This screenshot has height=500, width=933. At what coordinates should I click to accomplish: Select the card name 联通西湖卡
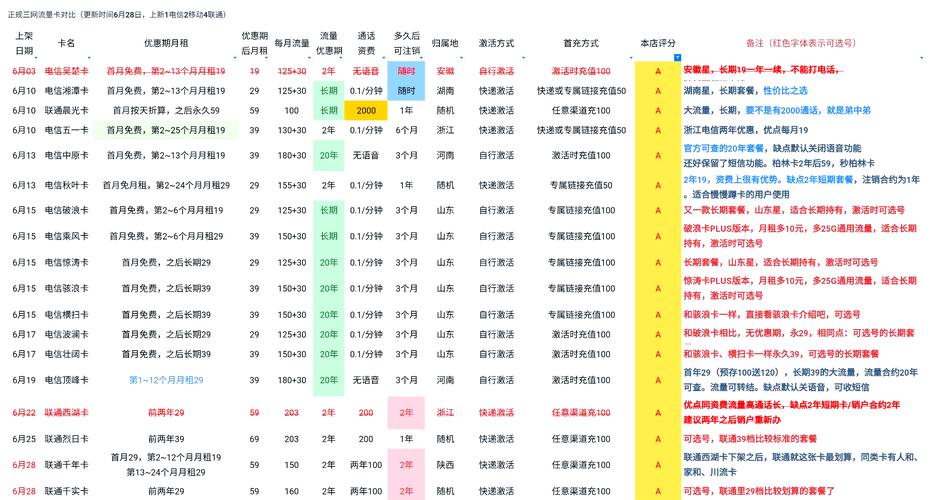point(67,412)
